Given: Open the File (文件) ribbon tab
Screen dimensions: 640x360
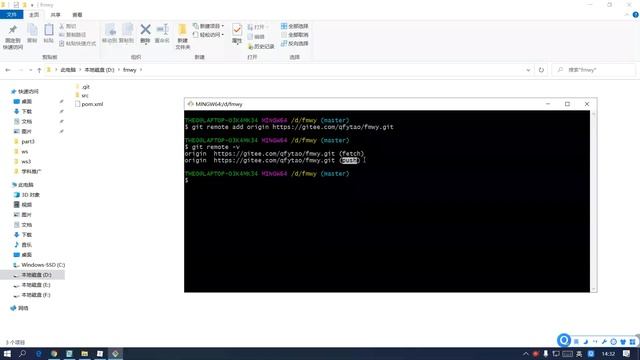Looking at the screenshot, I should tap(11, 15).
